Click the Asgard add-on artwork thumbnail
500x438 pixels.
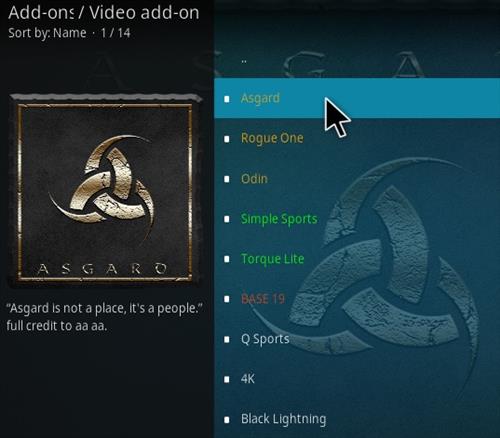coord(105,191)
